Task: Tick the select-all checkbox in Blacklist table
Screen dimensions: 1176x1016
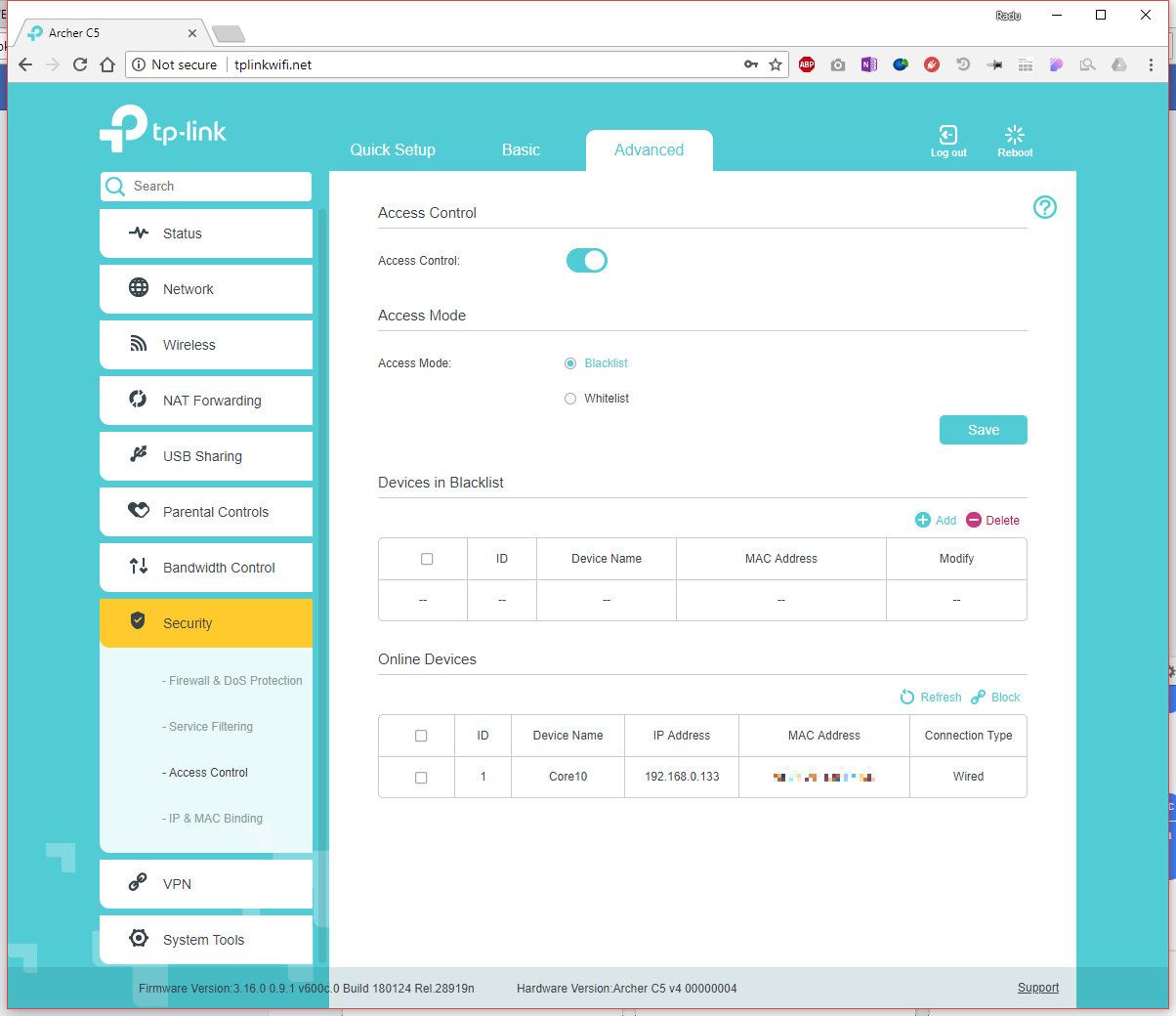Action: pos(427,559)
